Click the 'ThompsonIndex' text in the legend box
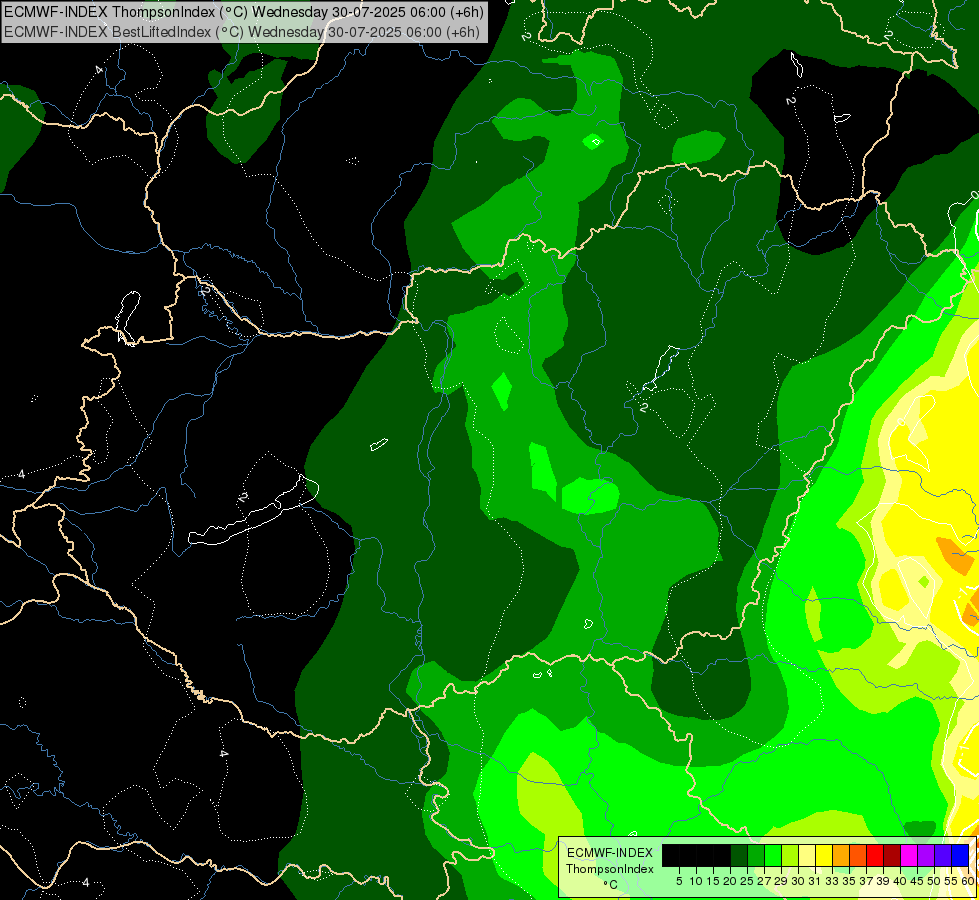Screen dimensions: 979x900 [x=610, y=869]
